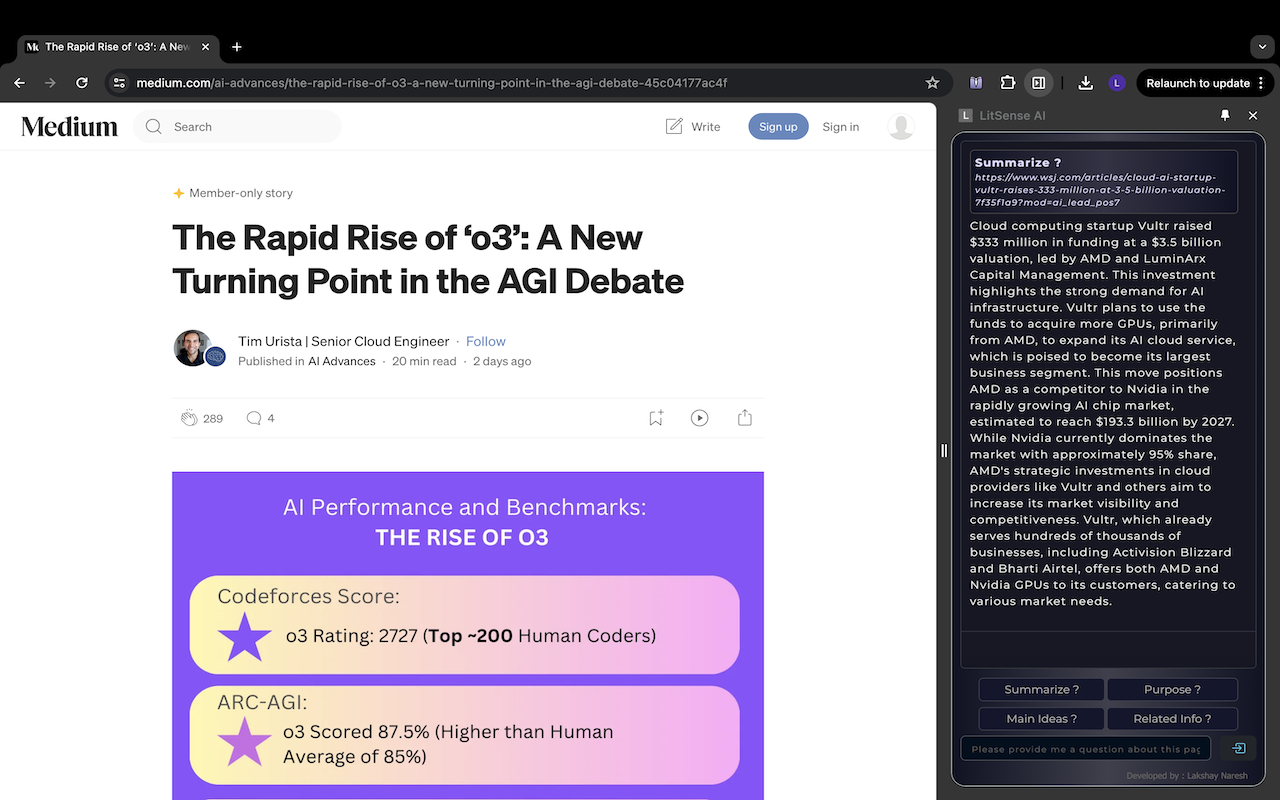This screenshot has width=1280, height=800.
Task: Click the '20 min read' text
Action: tap(424, 361)
